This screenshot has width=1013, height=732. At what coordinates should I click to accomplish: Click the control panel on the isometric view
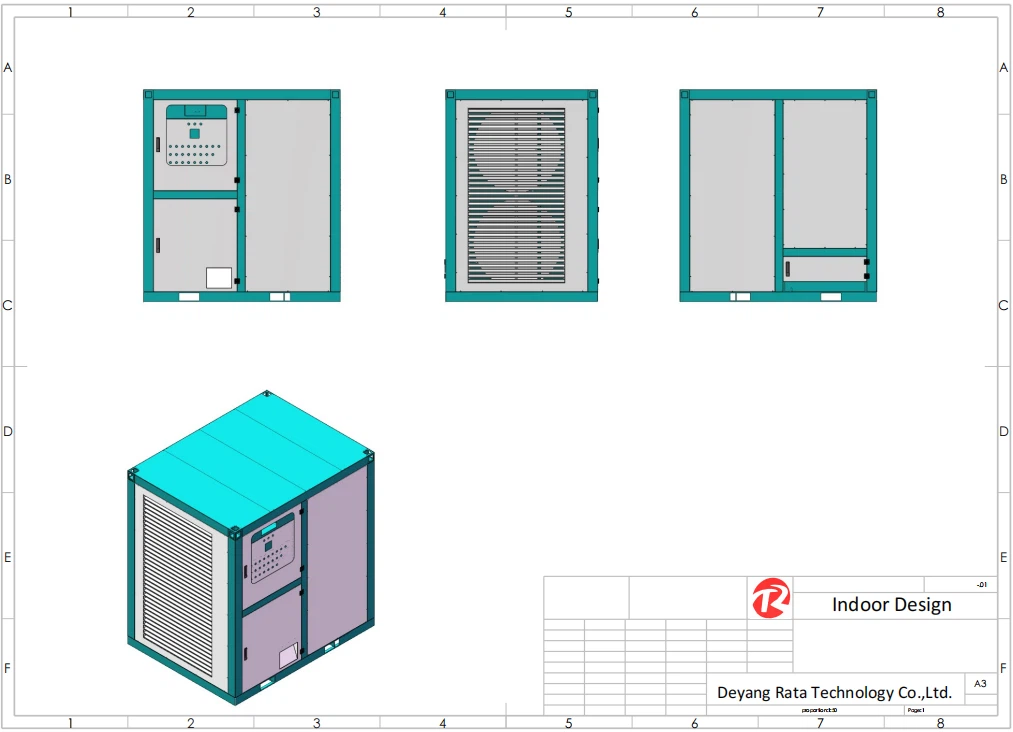pos(270,555)
